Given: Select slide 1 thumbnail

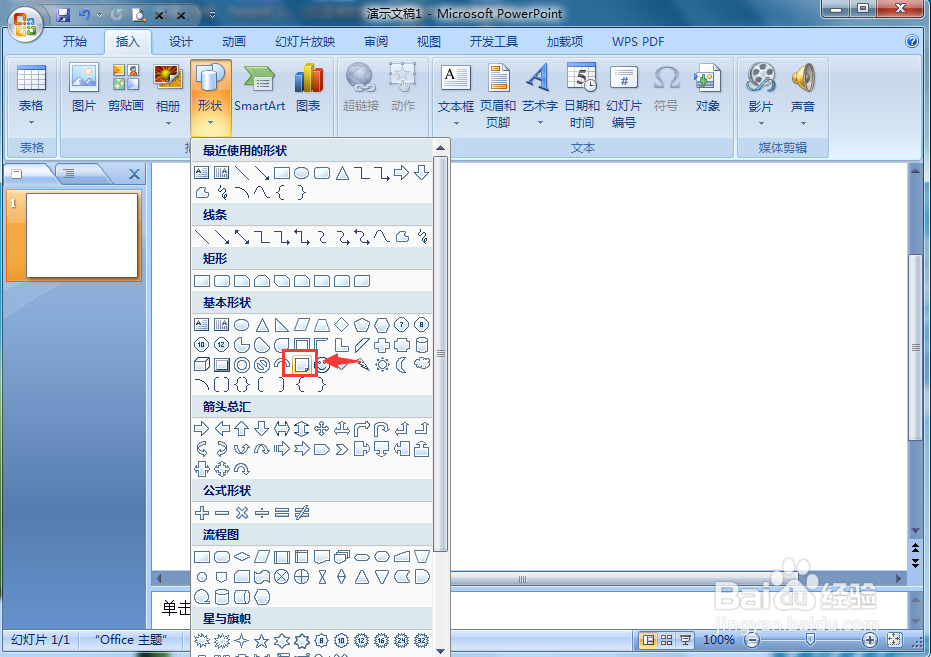Looking at the screenshot, I should coord(82,235).
